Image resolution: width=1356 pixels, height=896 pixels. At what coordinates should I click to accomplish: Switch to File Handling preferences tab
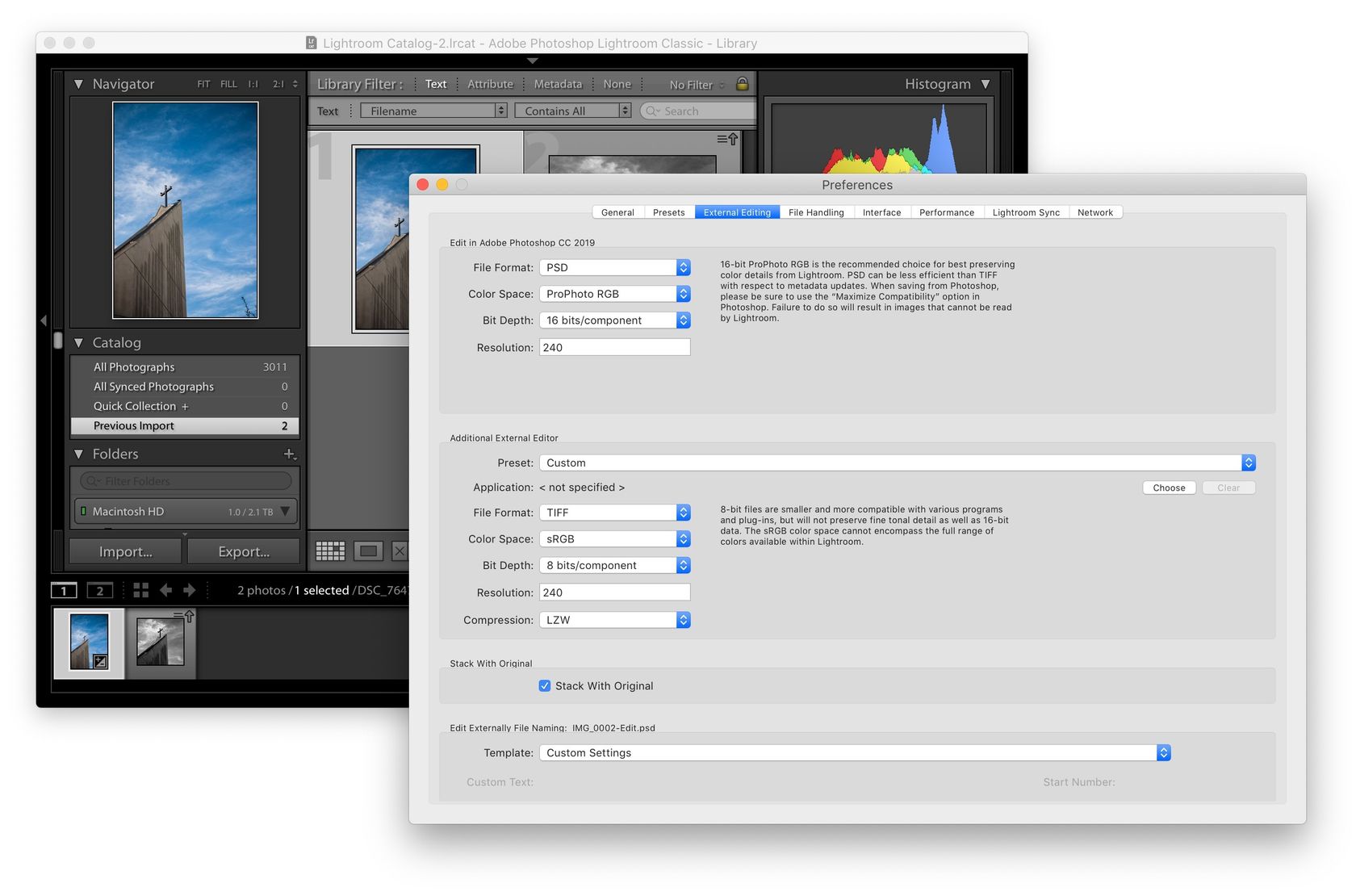816,212
